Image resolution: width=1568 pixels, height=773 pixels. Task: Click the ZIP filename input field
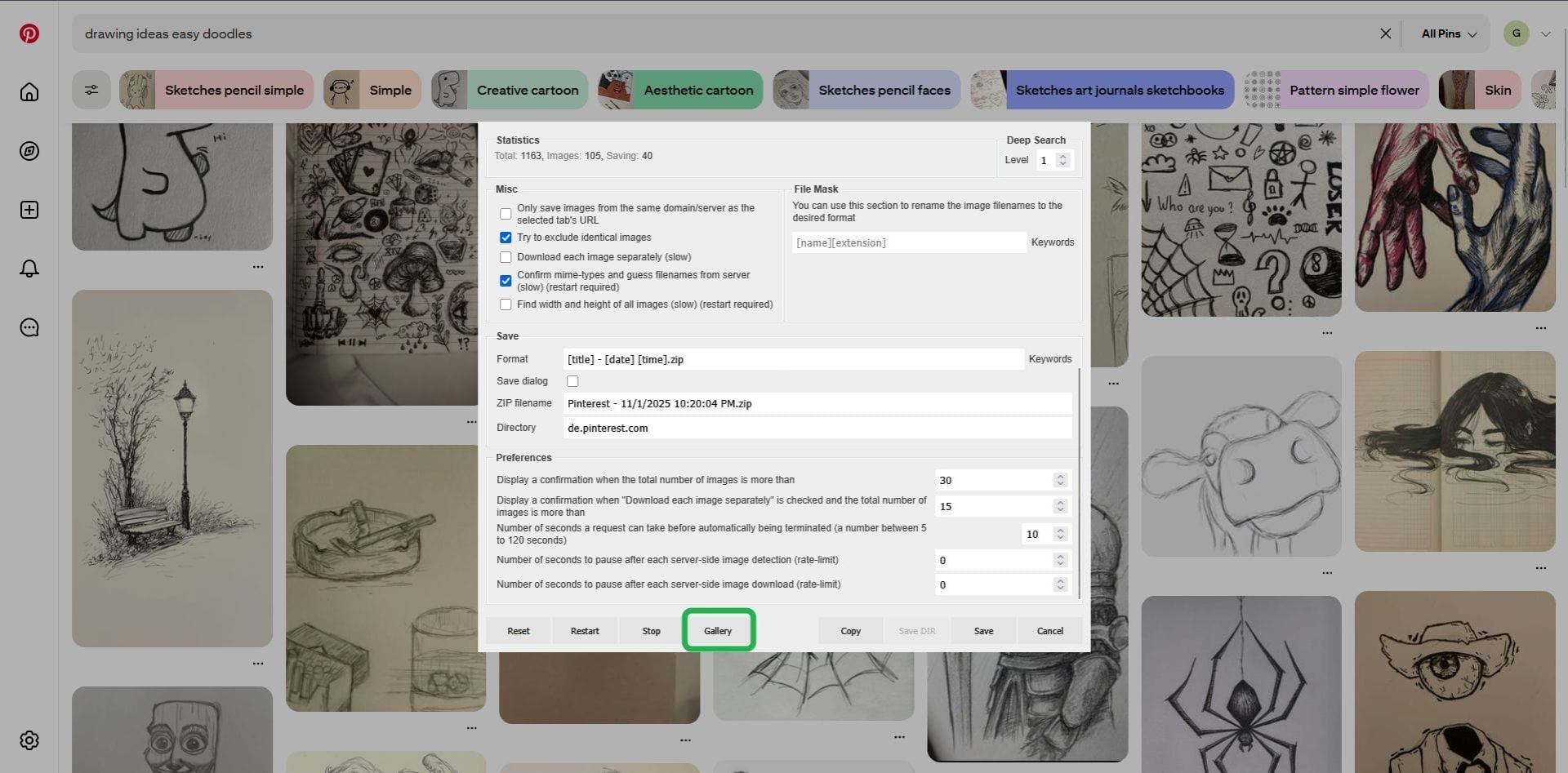(x=817, y=404)
